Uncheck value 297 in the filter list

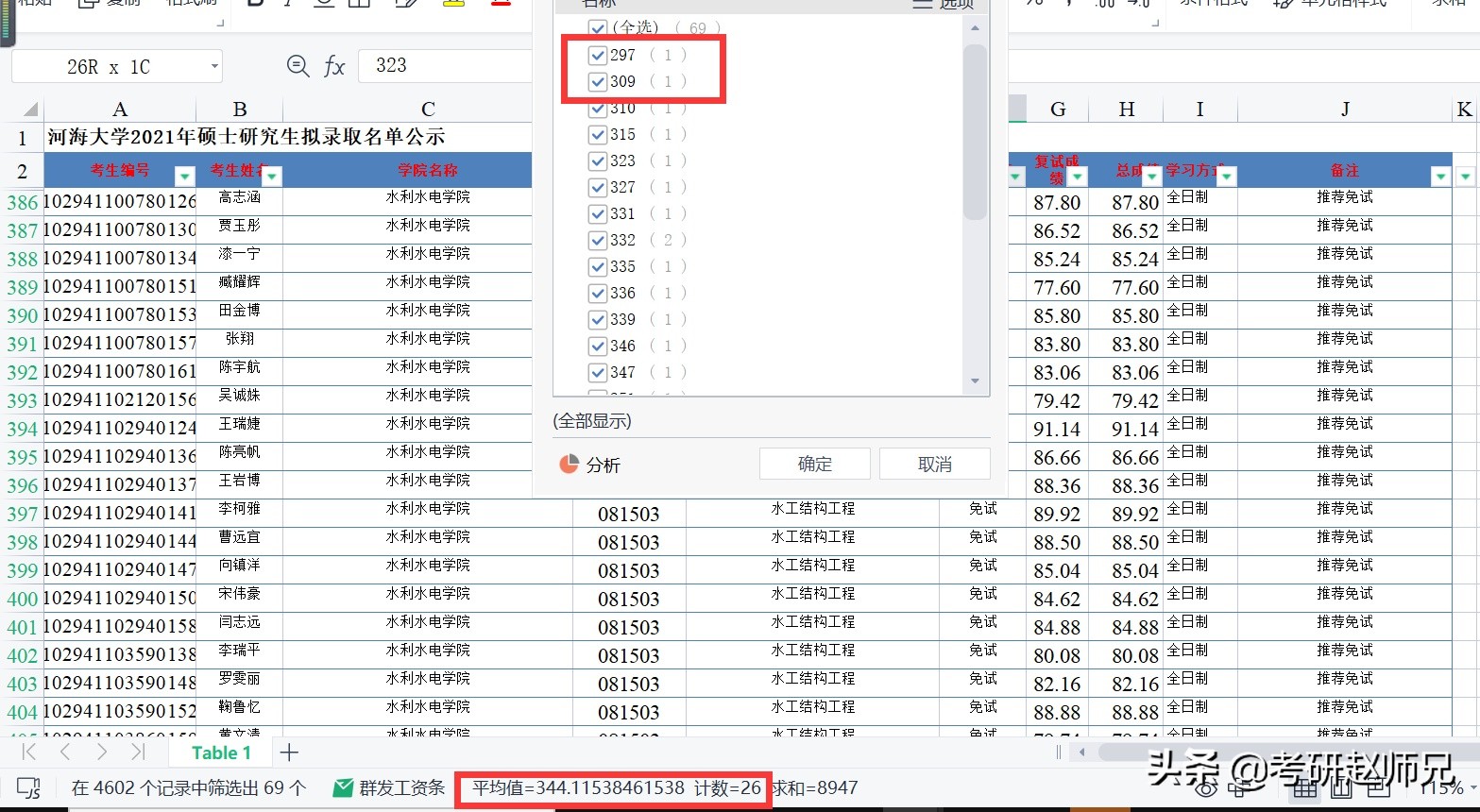pos(597,55)
